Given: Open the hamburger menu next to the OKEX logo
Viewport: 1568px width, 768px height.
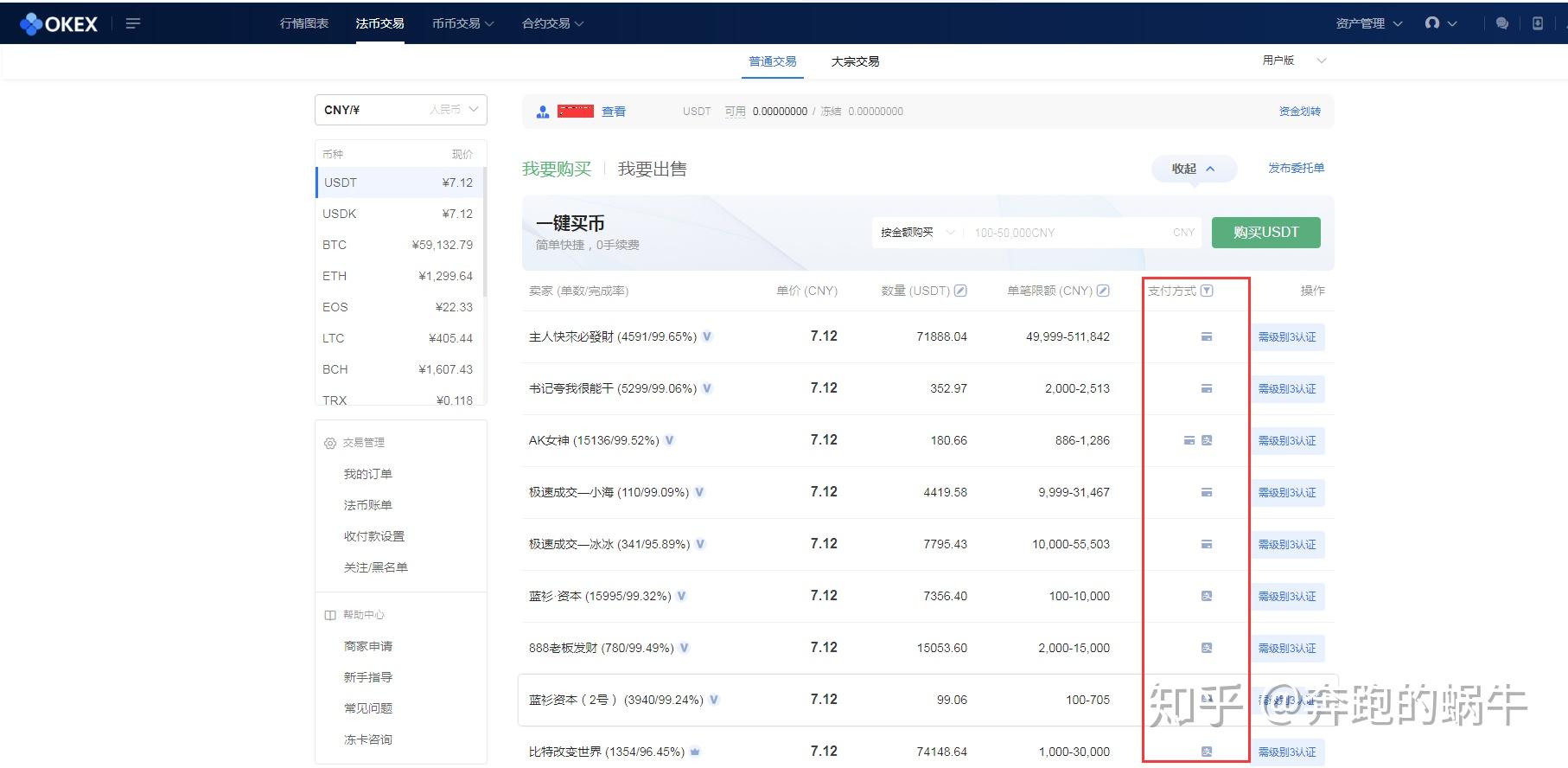Looking at the screenshot, I should point(132,23).
